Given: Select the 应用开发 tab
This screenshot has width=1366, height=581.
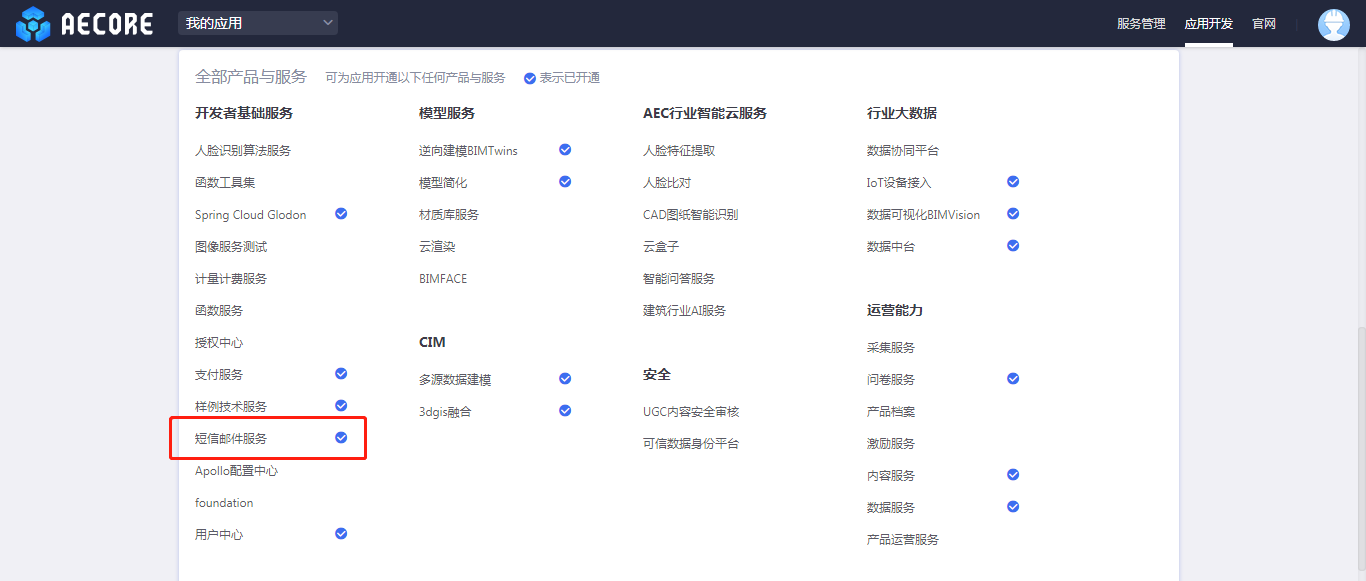Looking at the screenshot, I should coord(1208,24).
